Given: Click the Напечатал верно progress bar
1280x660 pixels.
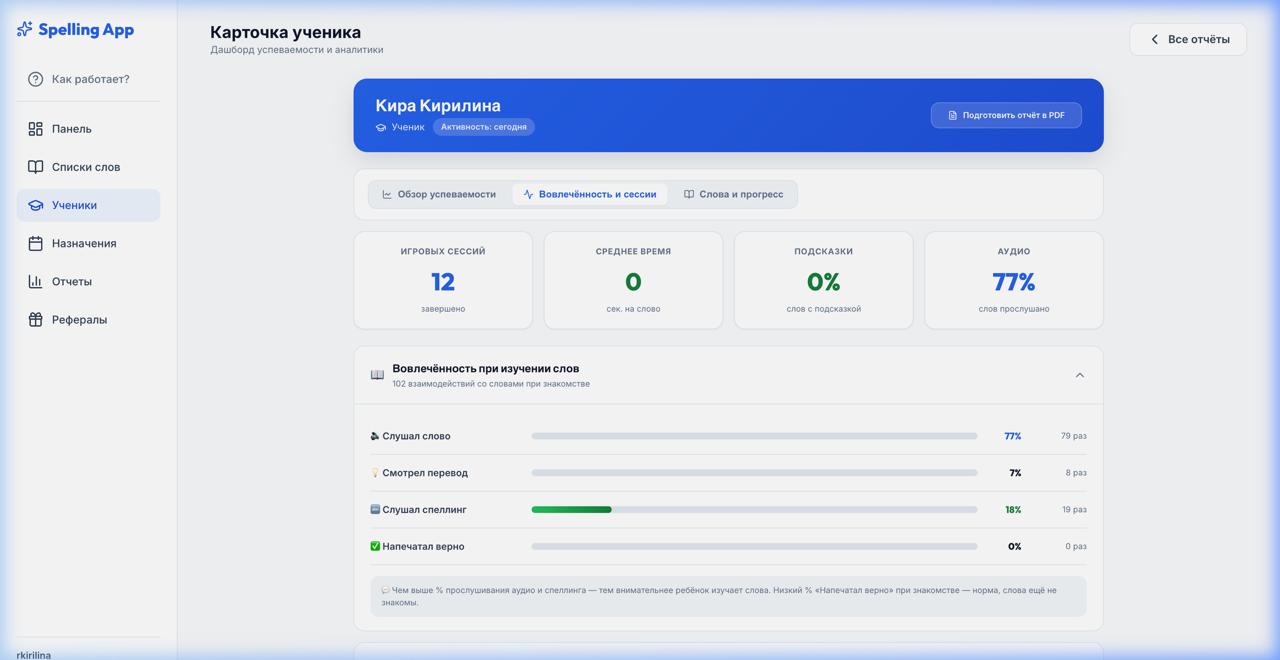Looking at the screenshot, I should (754, 546).
